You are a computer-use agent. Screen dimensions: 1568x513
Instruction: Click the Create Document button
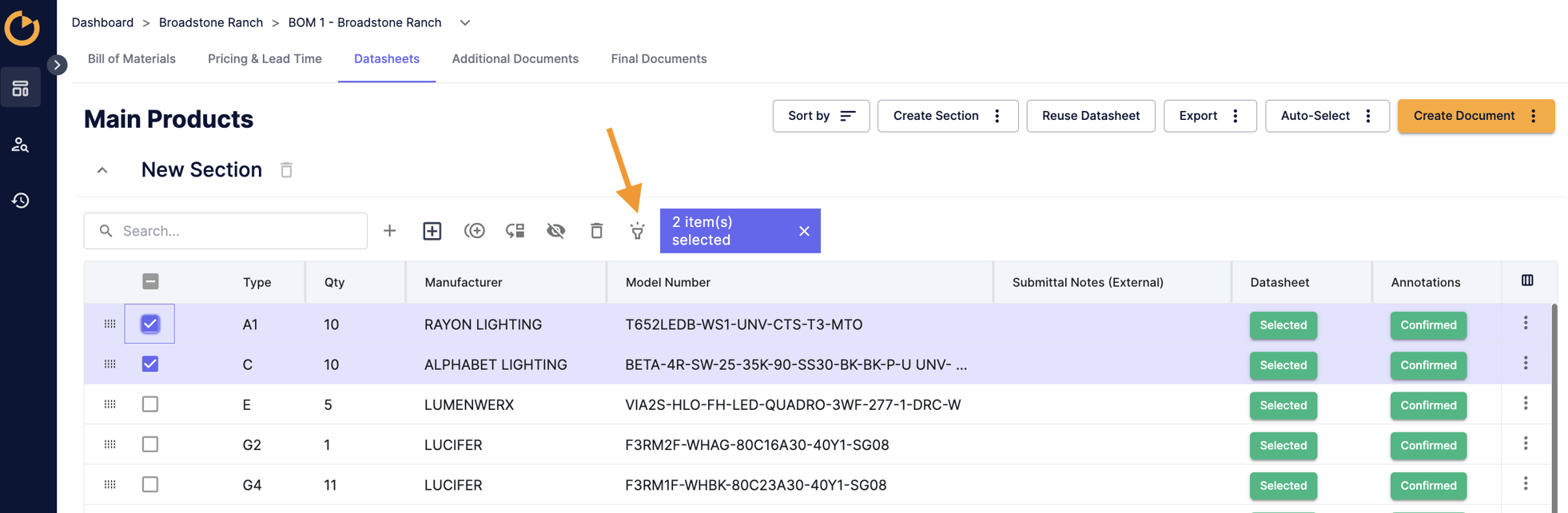pyautogui.click(x=1463, y=116)
